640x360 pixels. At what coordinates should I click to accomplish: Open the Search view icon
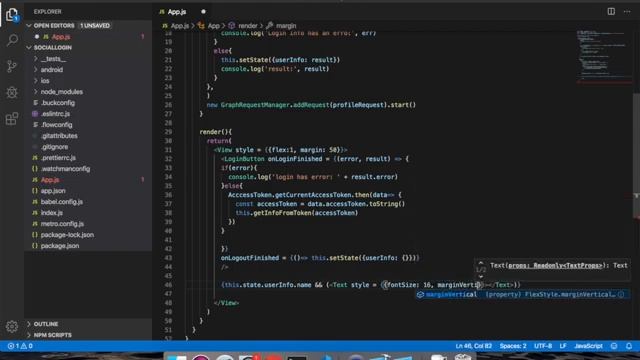point(12,40)
